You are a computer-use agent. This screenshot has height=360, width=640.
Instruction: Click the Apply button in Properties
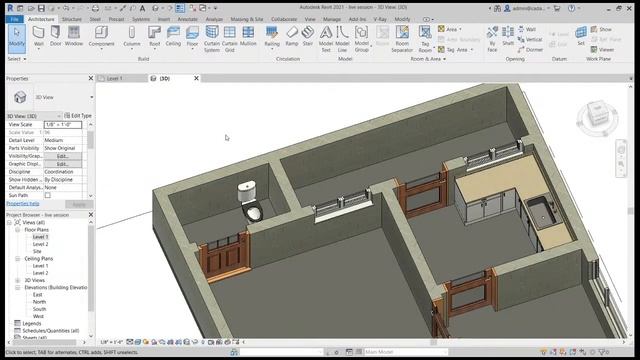[79, 204]
